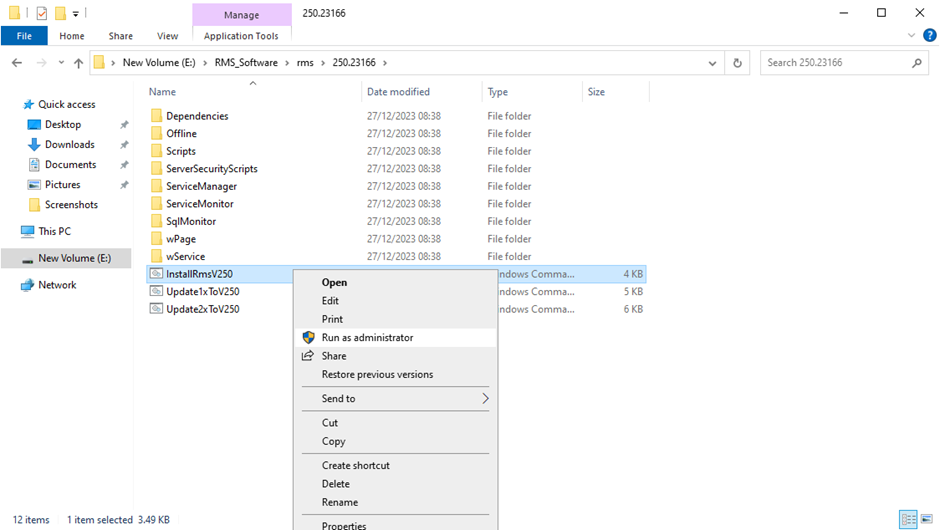Click the shield icon beside Run as administrator

point(308,338)
